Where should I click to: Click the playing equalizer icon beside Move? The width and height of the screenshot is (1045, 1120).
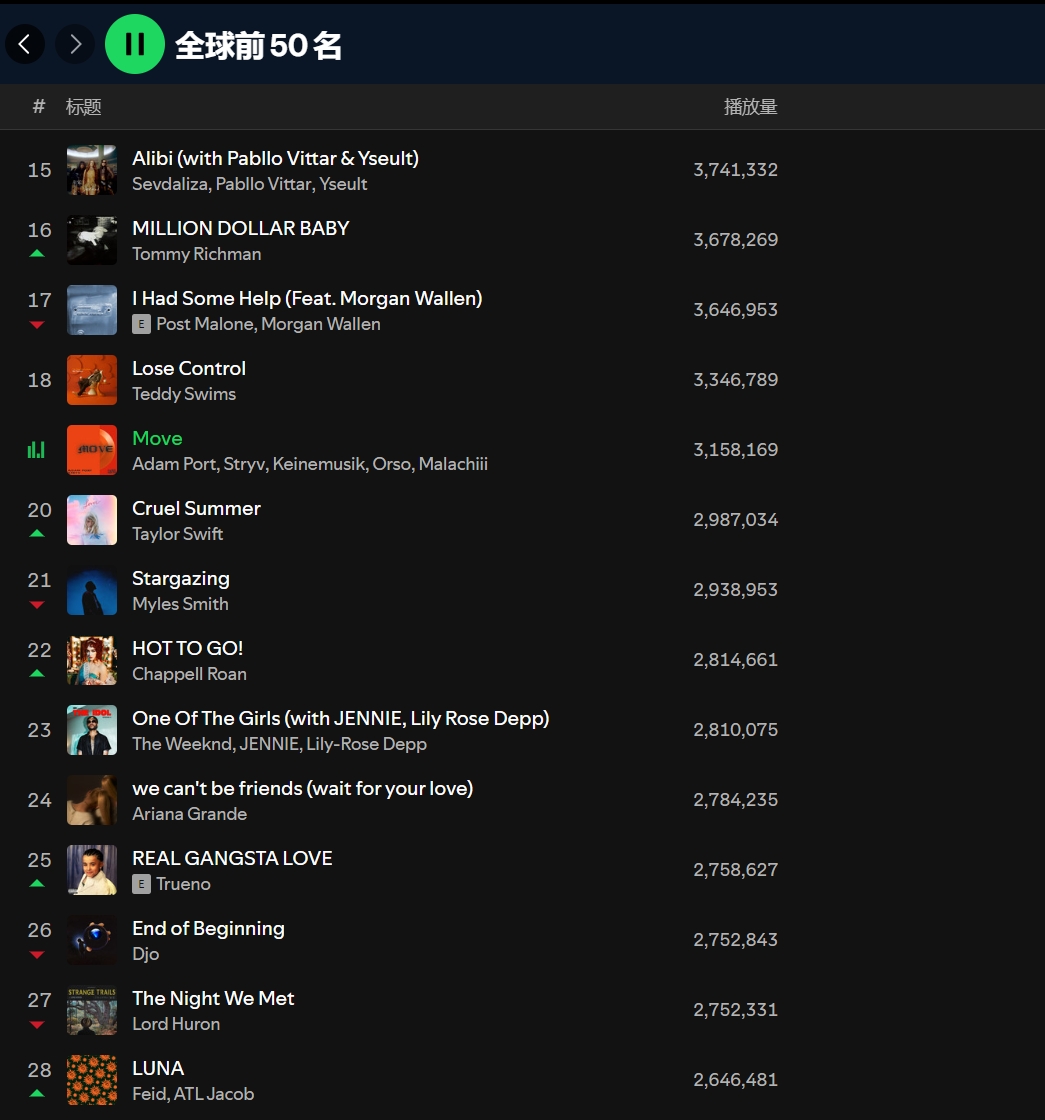coord(36,449)
